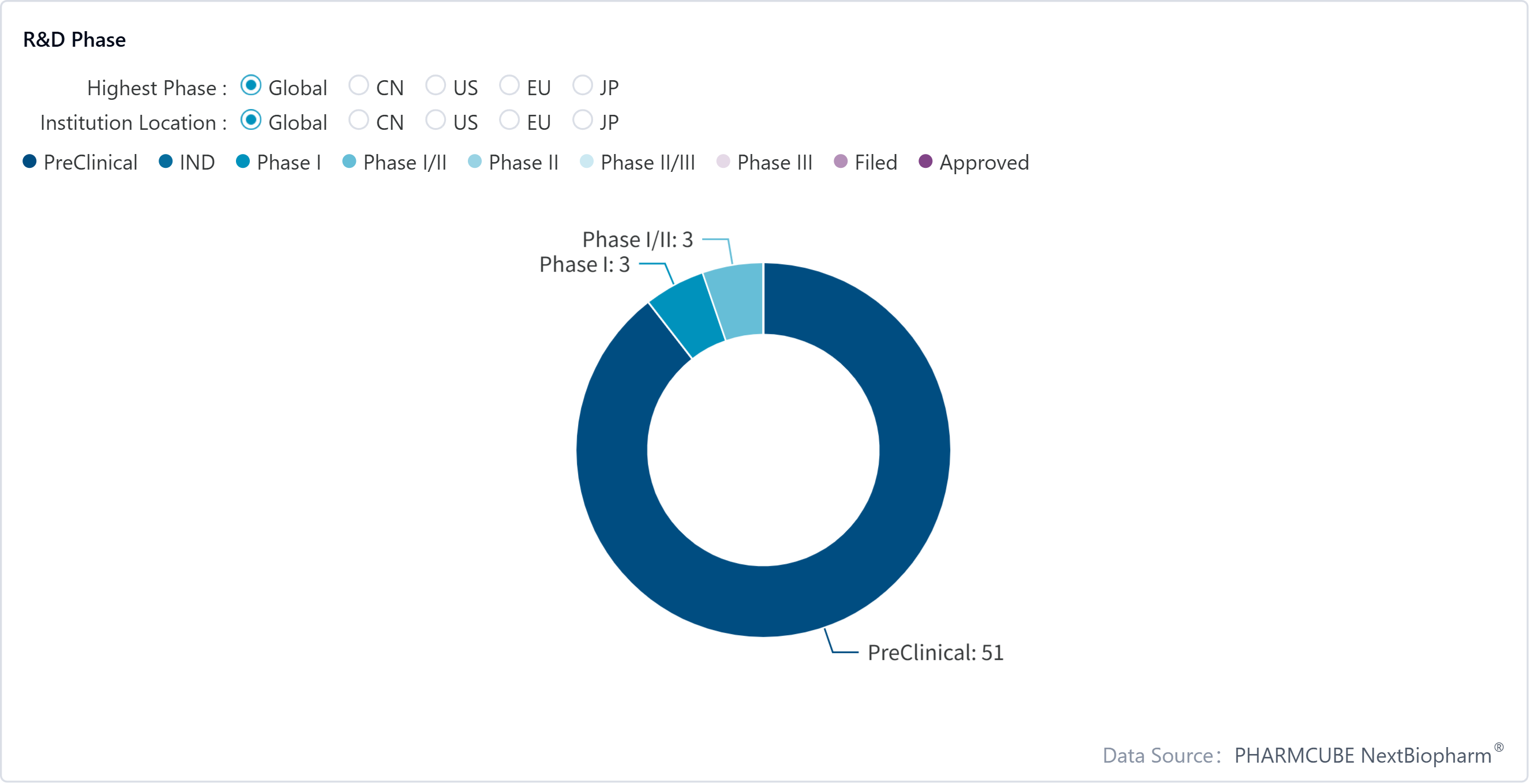Pick EU under Institution Location
Viewport: 1530px width, 784px height.
(x=509, y=121)
